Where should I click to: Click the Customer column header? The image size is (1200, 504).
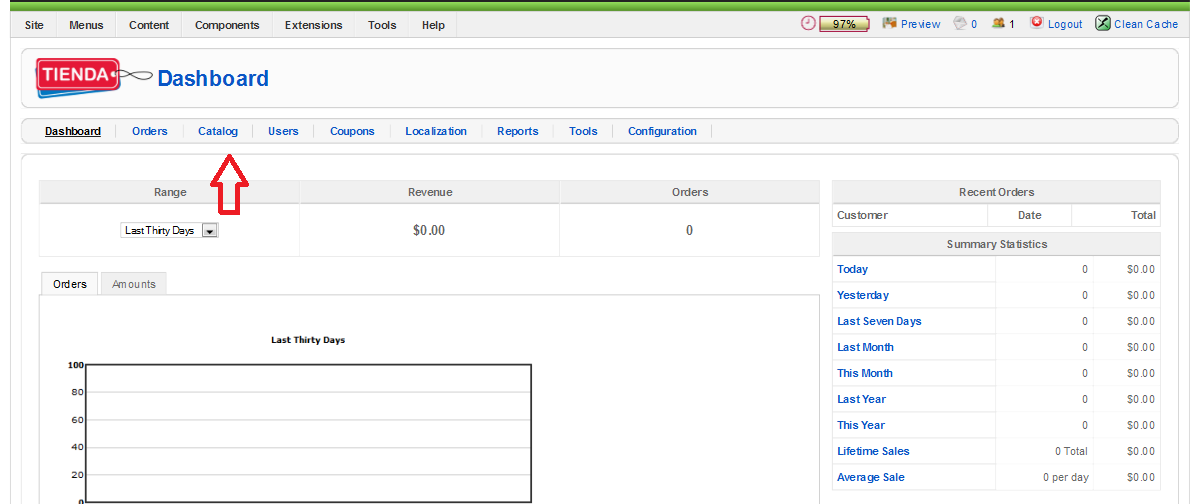click(862, 215)
